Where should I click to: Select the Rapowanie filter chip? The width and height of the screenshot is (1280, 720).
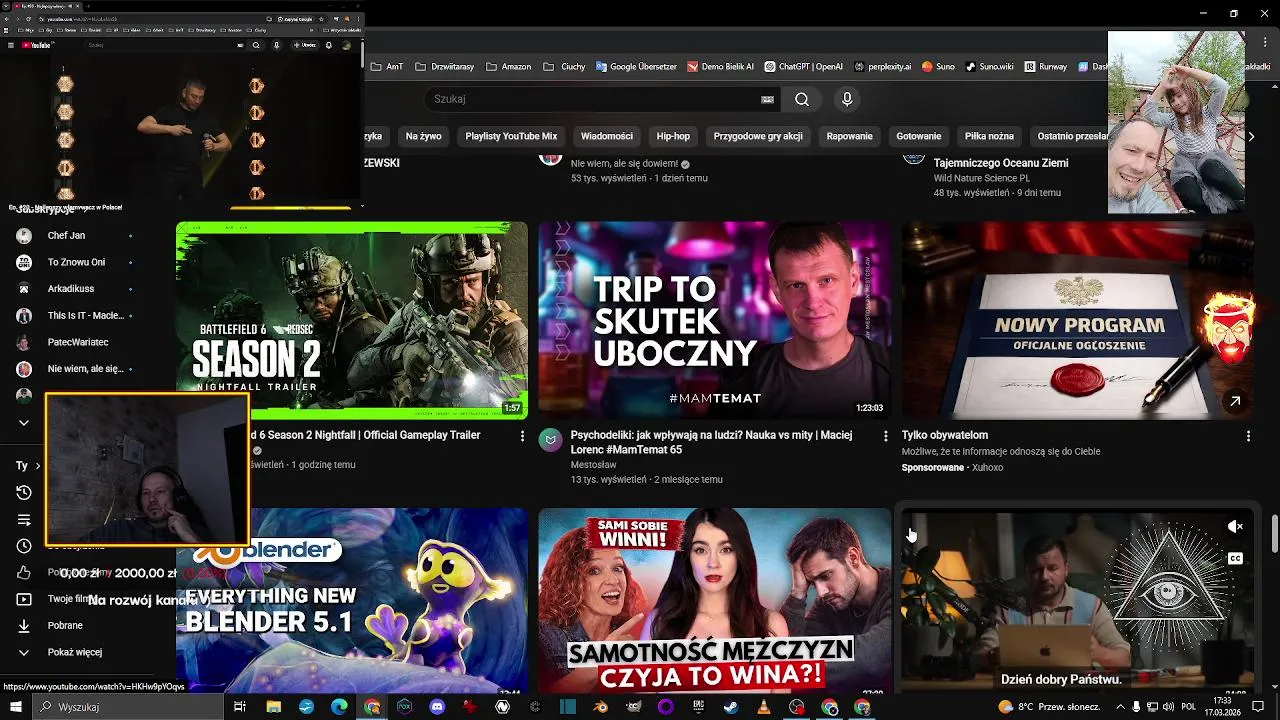tap(850, 136)
